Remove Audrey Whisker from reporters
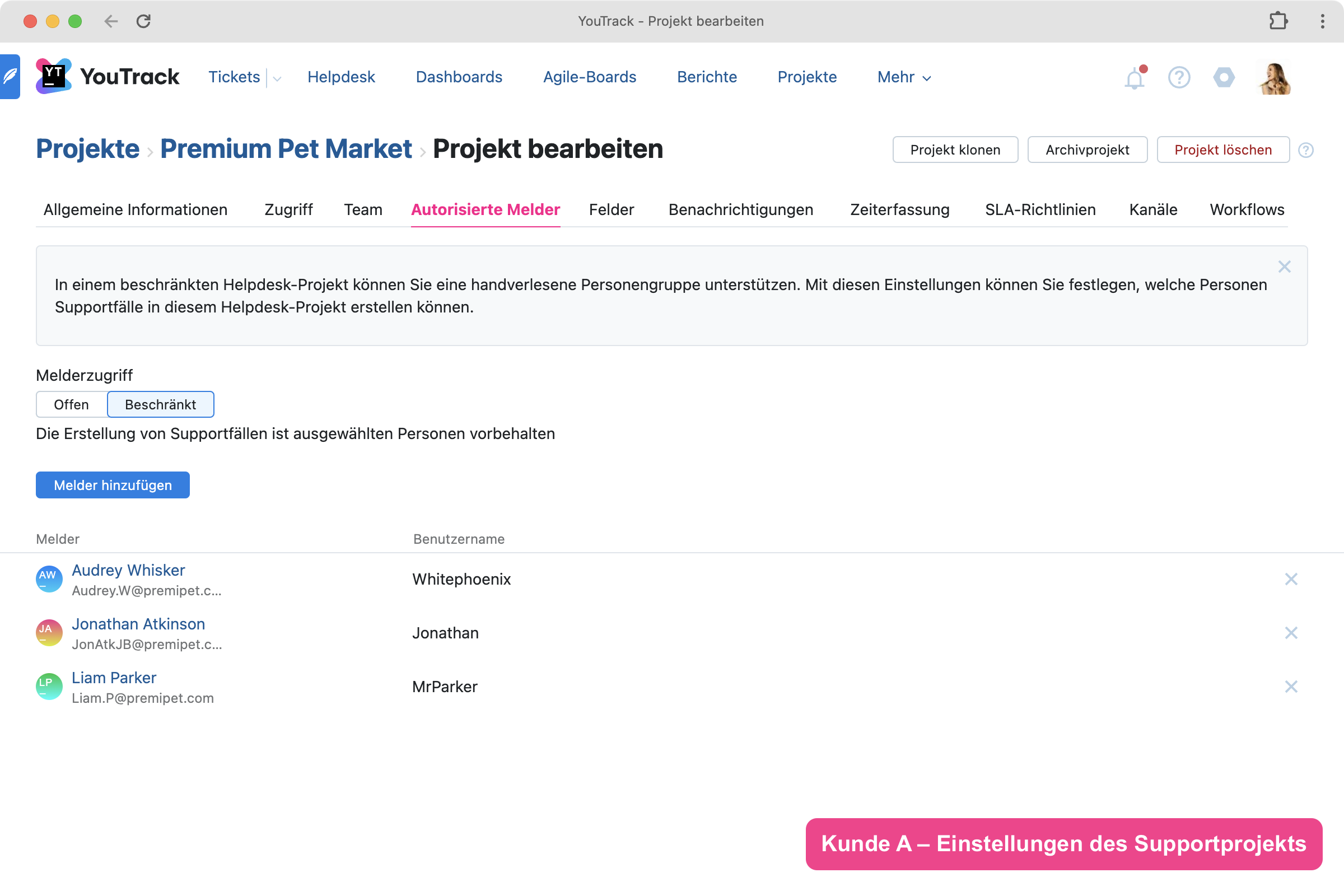Viewport: 1344px width, 896px height. tap(1291, 579)
